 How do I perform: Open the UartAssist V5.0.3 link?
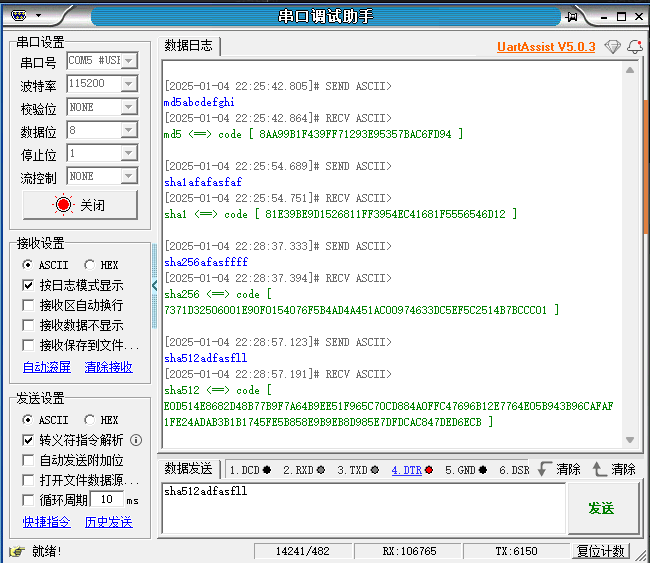pos(546,46)
